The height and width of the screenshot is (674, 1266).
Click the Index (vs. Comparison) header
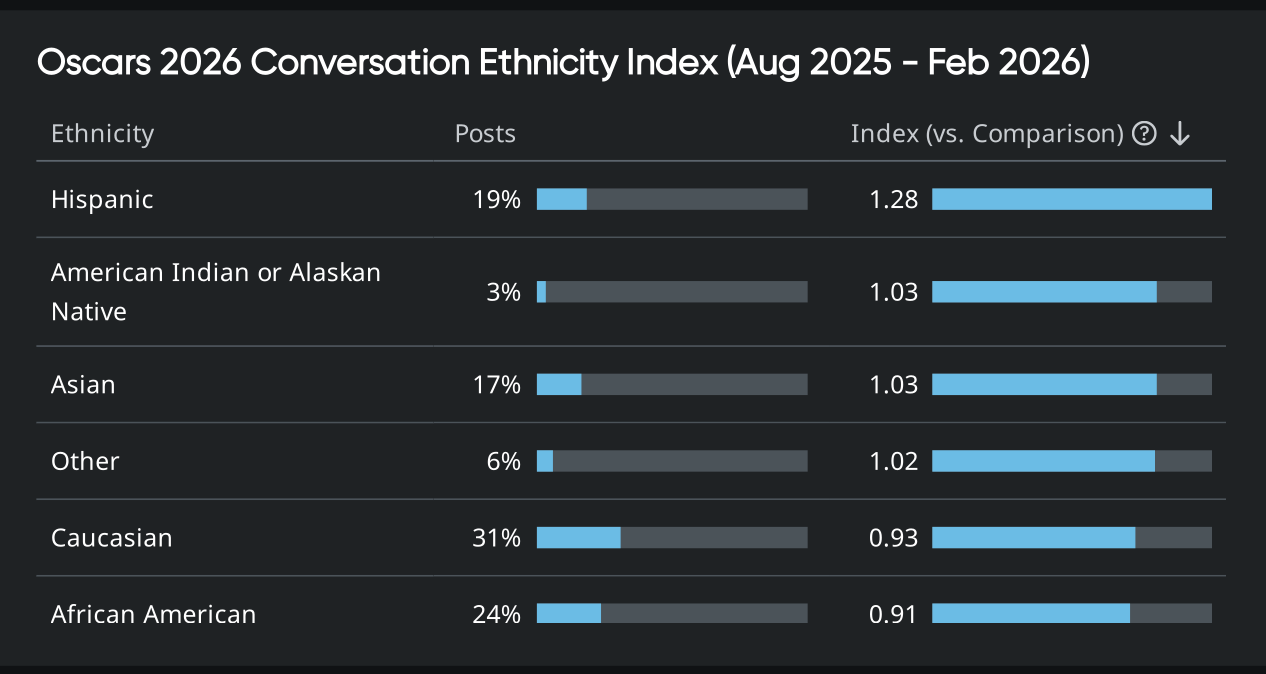click(987, 134)
